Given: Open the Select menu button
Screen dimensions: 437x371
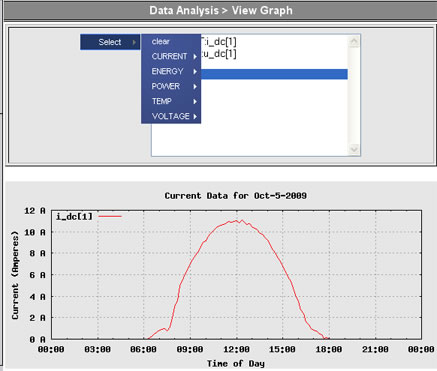Looking at the screenshot, I should [x=110, y=42].
